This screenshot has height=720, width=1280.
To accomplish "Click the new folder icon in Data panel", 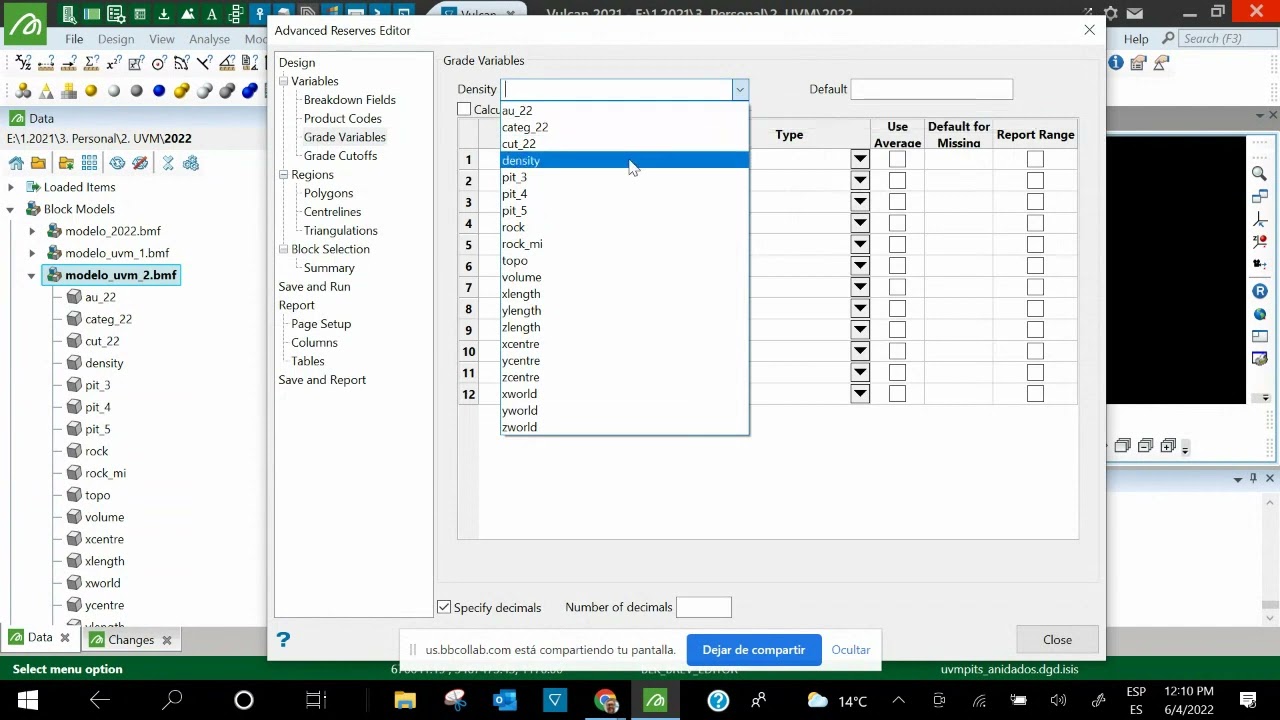I will 66,163.
